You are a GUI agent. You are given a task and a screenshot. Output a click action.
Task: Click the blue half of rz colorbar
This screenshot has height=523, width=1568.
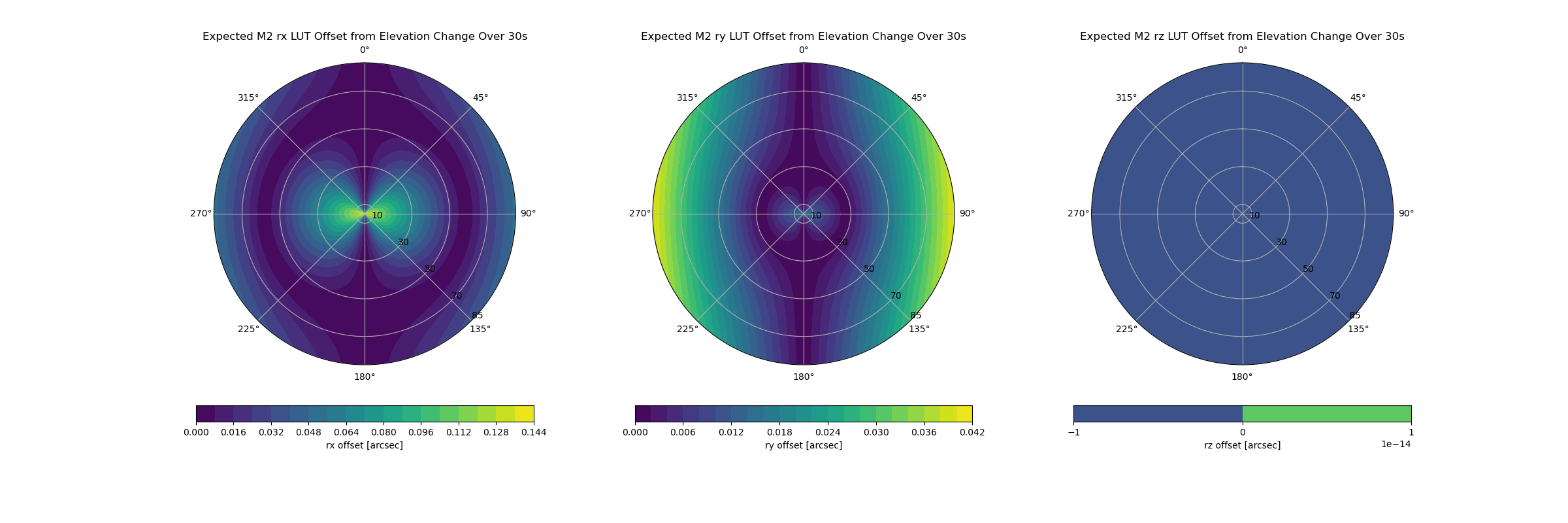[x=1158, y=414]
